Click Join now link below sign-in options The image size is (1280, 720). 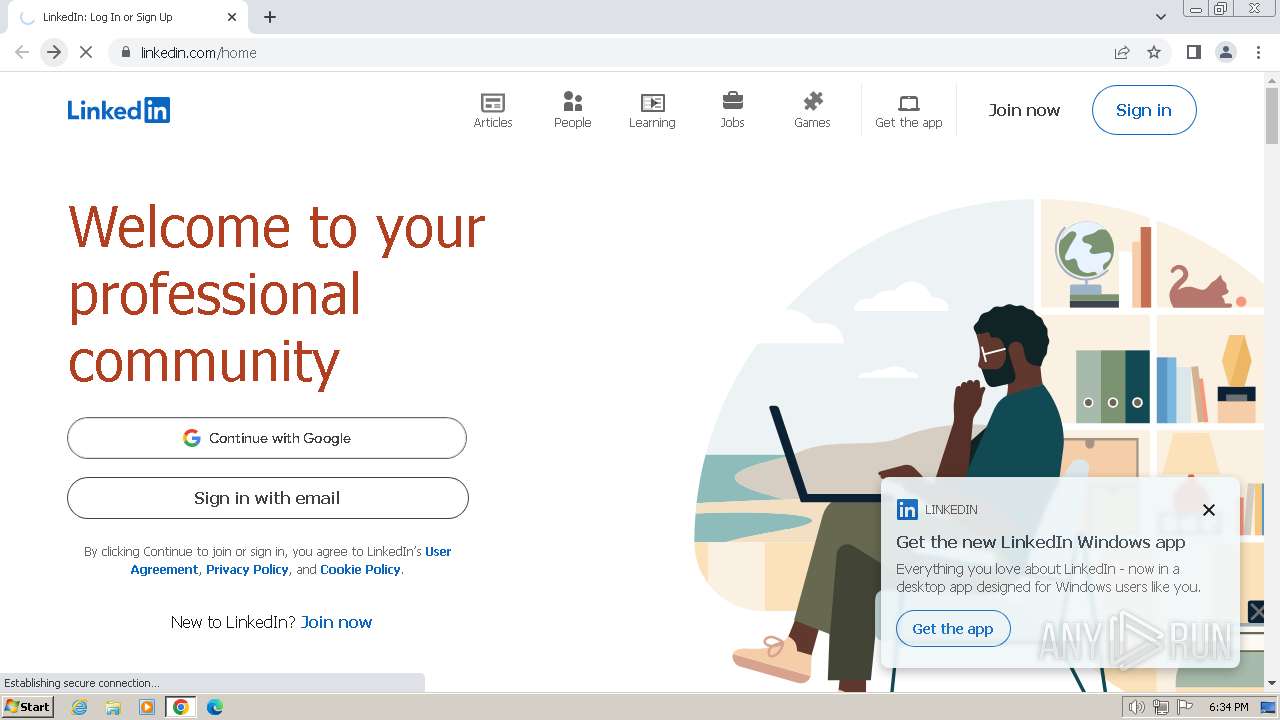pyautogui.click(x=336, y=622)
